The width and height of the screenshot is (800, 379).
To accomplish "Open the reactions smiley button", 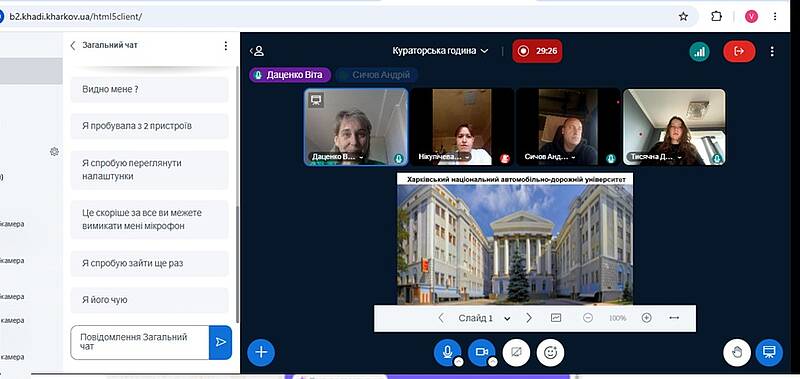I will (550, 352).
